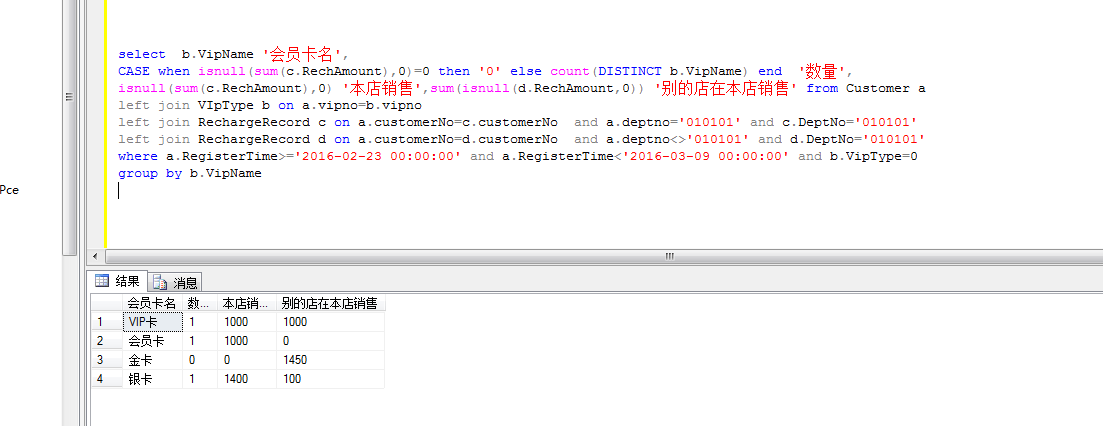
Task: Click 别的店在本店销售 value 0 in 会员卡 row
Action: tap(330, 341)
